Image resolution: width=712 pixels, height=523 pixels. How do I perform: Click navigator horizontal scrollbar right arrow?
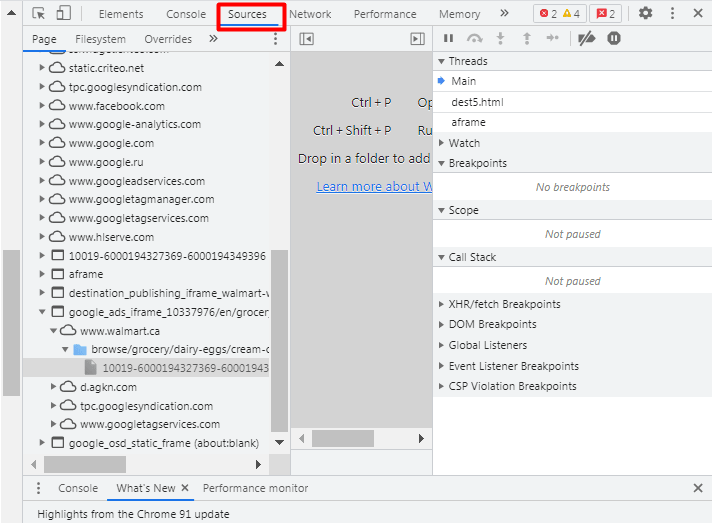click(x=258, y=464)
